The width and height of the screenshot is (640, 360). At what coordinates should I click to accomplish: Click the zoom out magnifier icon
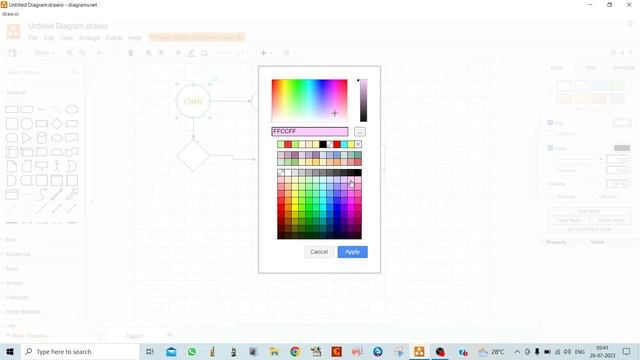pyautogui.click(x=82, y=53)
